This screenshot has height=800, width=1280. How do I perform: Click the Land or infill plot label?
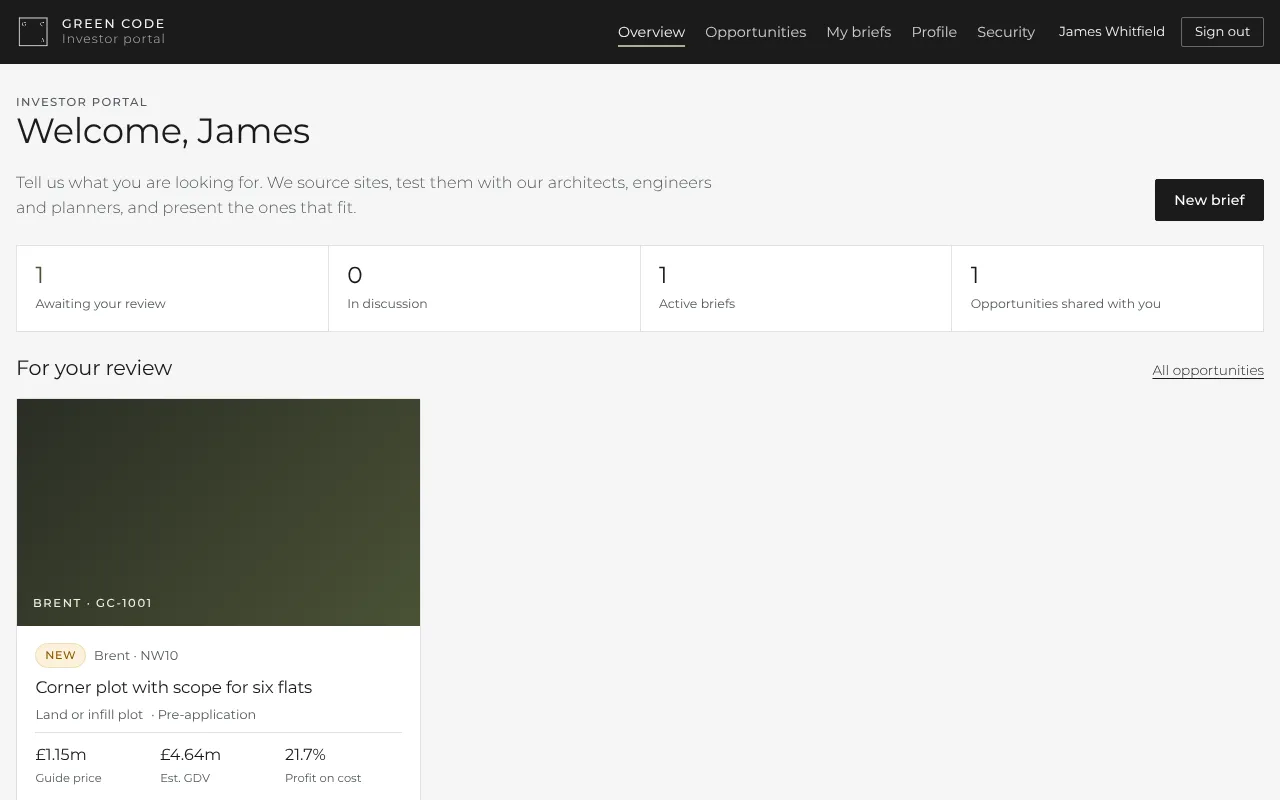pyautogui.click(x=89, y=715)
